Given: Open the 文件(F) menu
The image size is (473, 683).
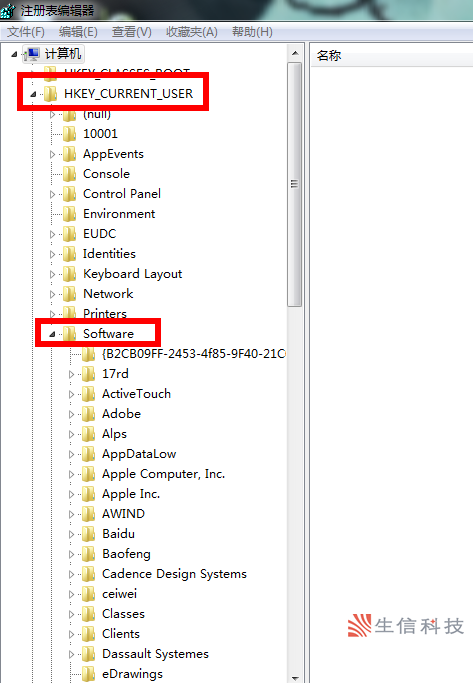Looking at the screenshot, I should pyautogui.click(x=26, y=32).
